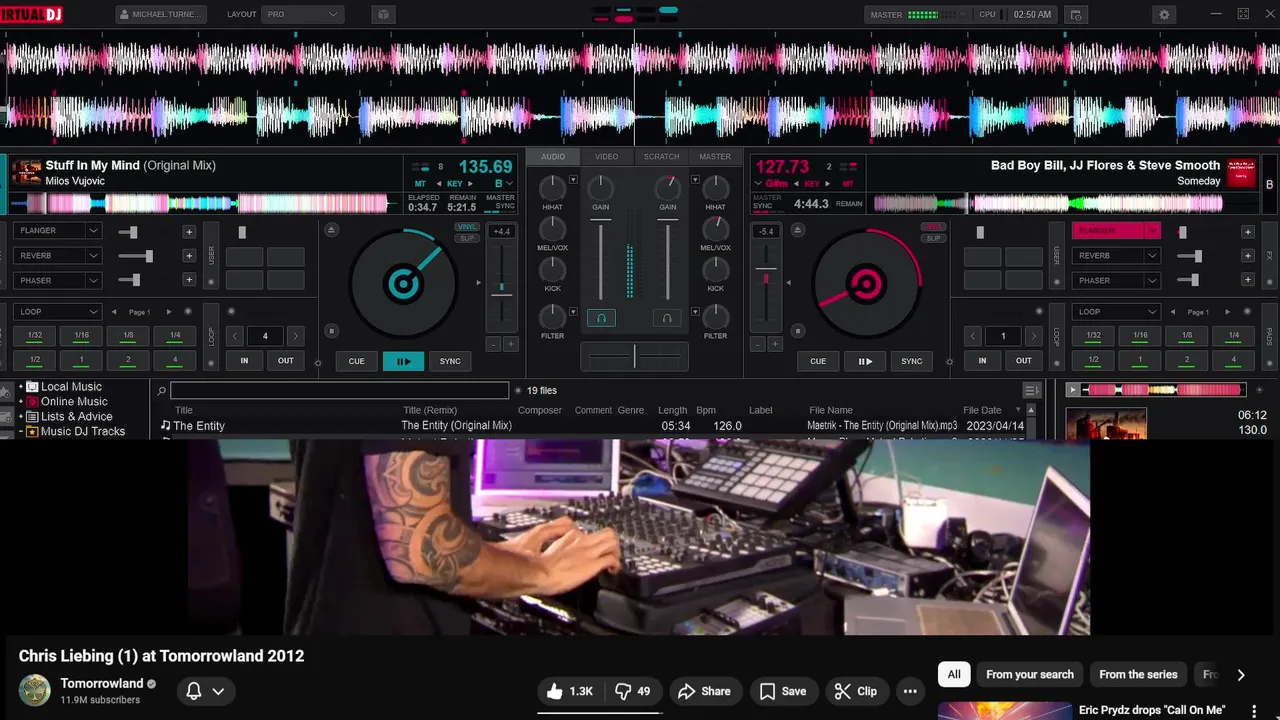Click the right deck play/pause button

(865, 361)
